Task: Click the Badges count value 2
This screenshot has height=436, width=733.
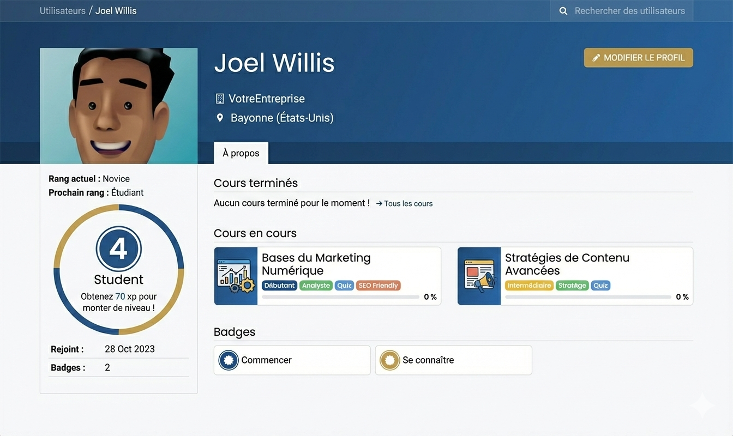Action: click(x=108, y=368)
